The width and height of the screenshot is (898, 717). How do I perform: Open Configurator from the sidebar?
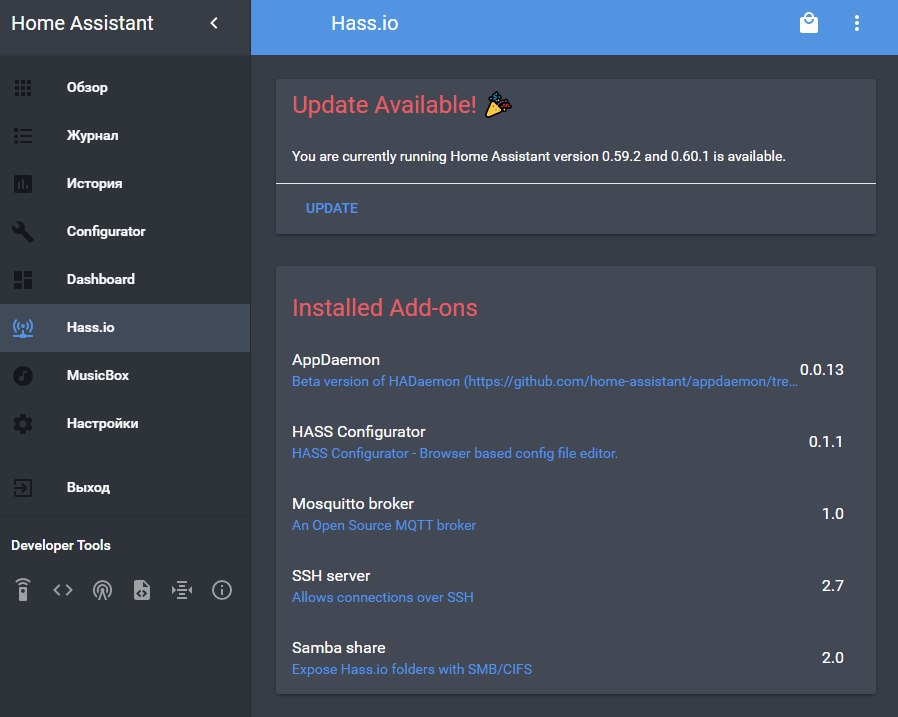tap(125, 231)
